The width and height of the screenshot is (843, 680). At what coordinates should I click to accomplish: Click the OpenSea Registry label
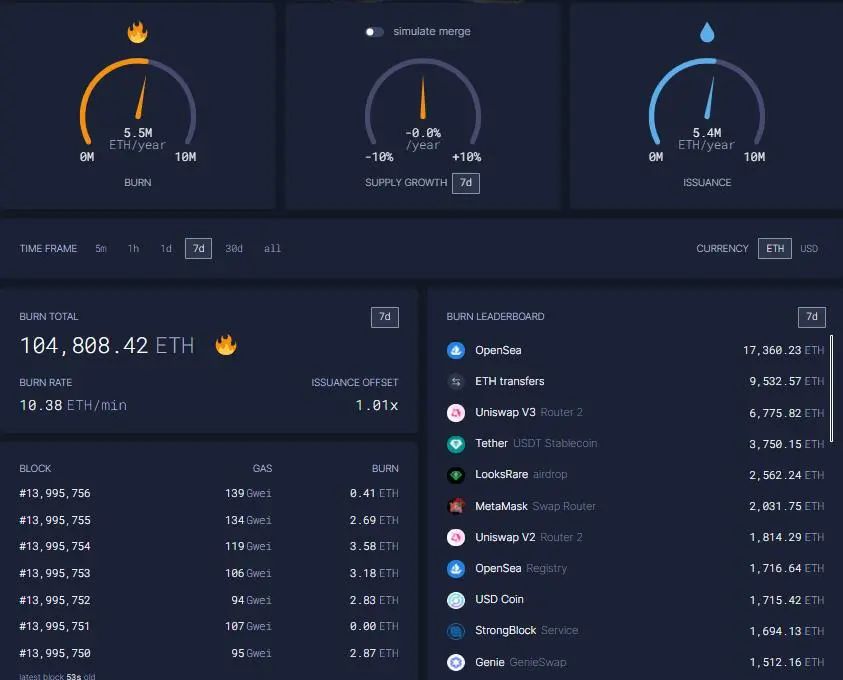521,568
